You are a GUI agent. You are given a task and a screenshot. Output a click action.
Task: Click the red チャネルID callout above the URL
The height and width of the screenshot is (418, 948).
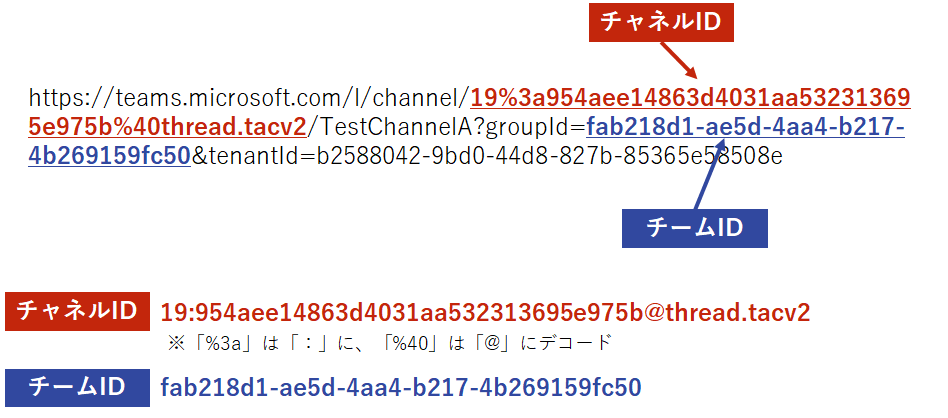coord(661,20)
